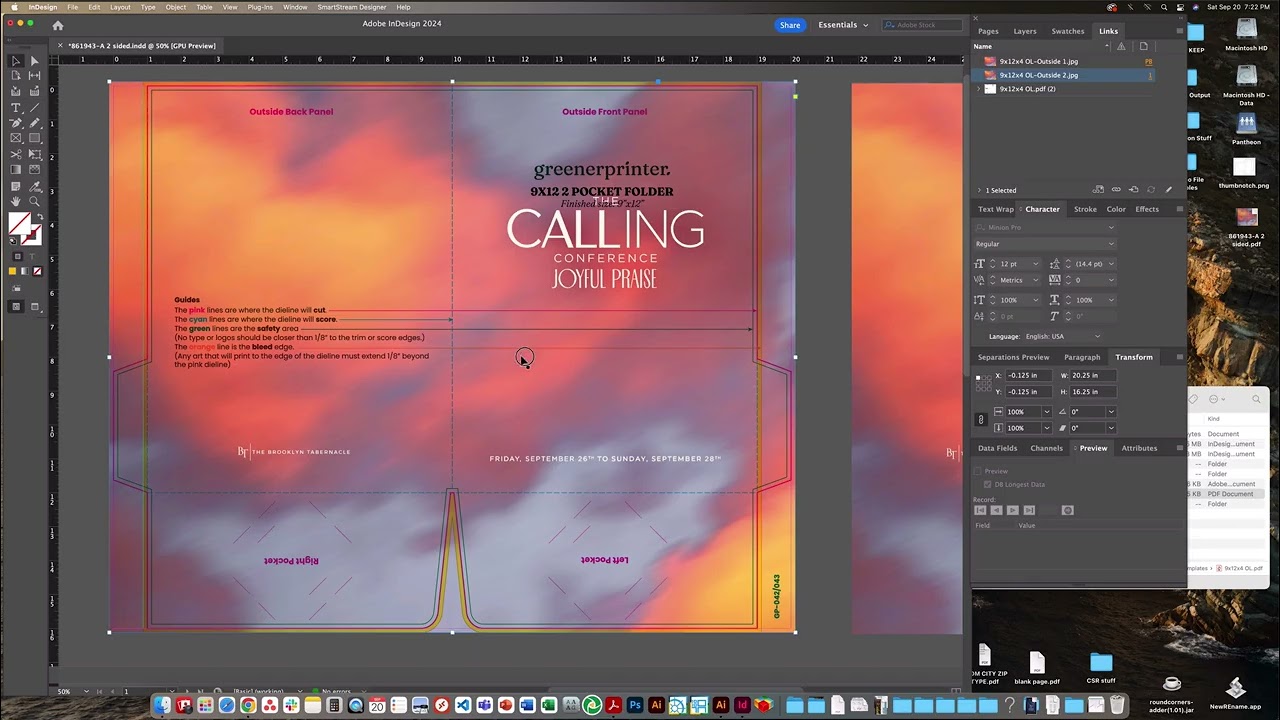Toggle formatting affects text button
Image resolution: width=1280 pixels, height=720 pixels.
pyautogui.click(x=32, y=255)
